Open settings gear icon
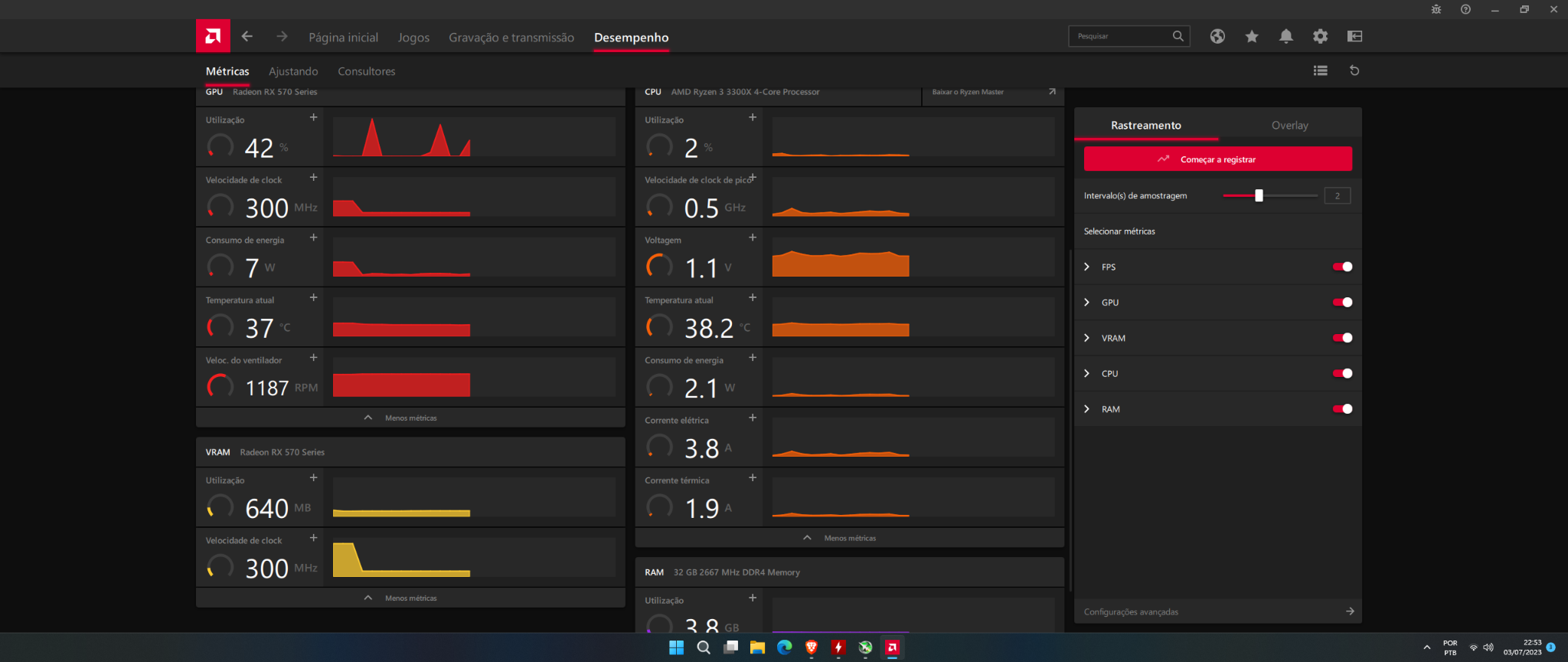 (1320, 36)
